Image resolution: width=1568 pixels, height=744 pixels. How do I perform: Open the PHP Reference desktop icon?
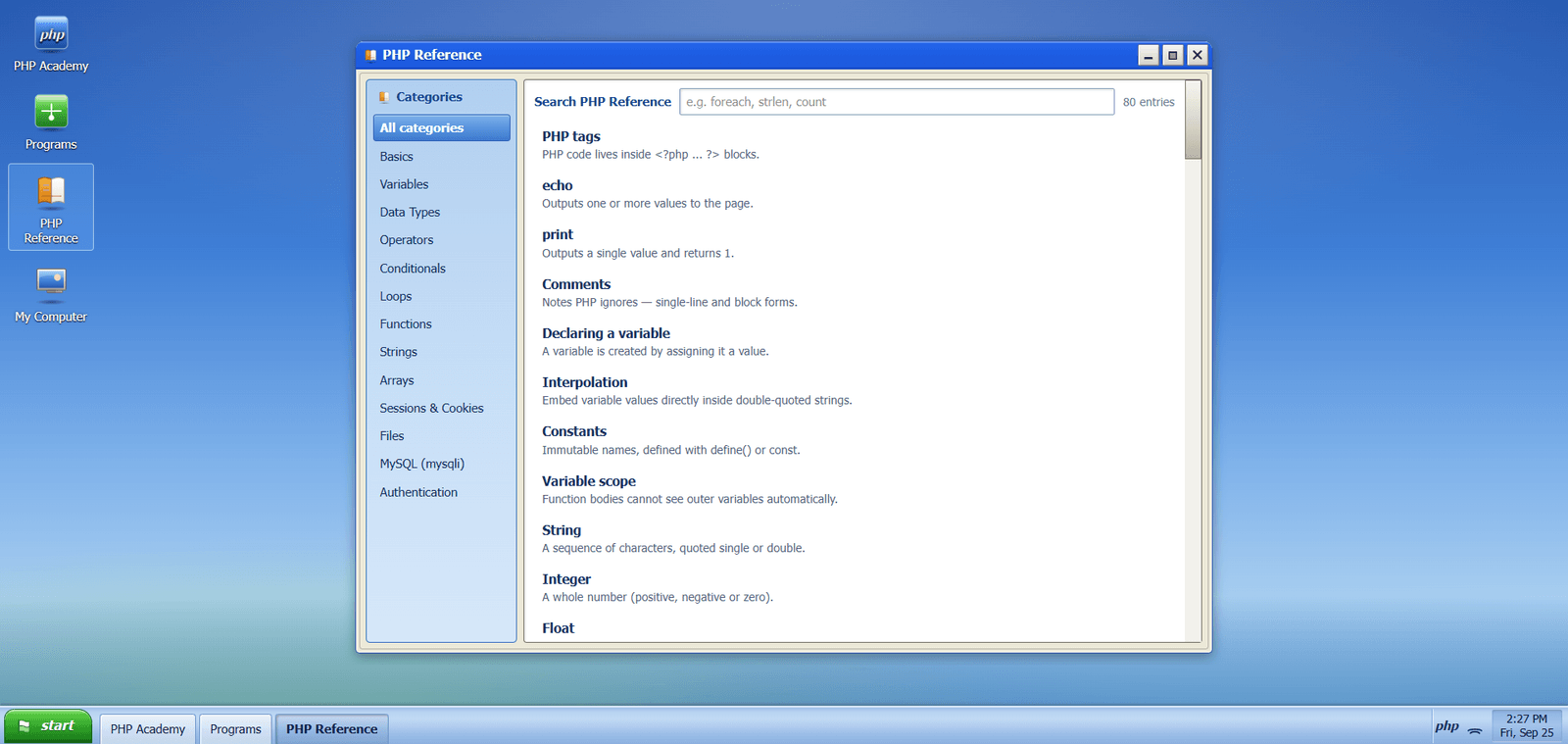coord(51,207)
